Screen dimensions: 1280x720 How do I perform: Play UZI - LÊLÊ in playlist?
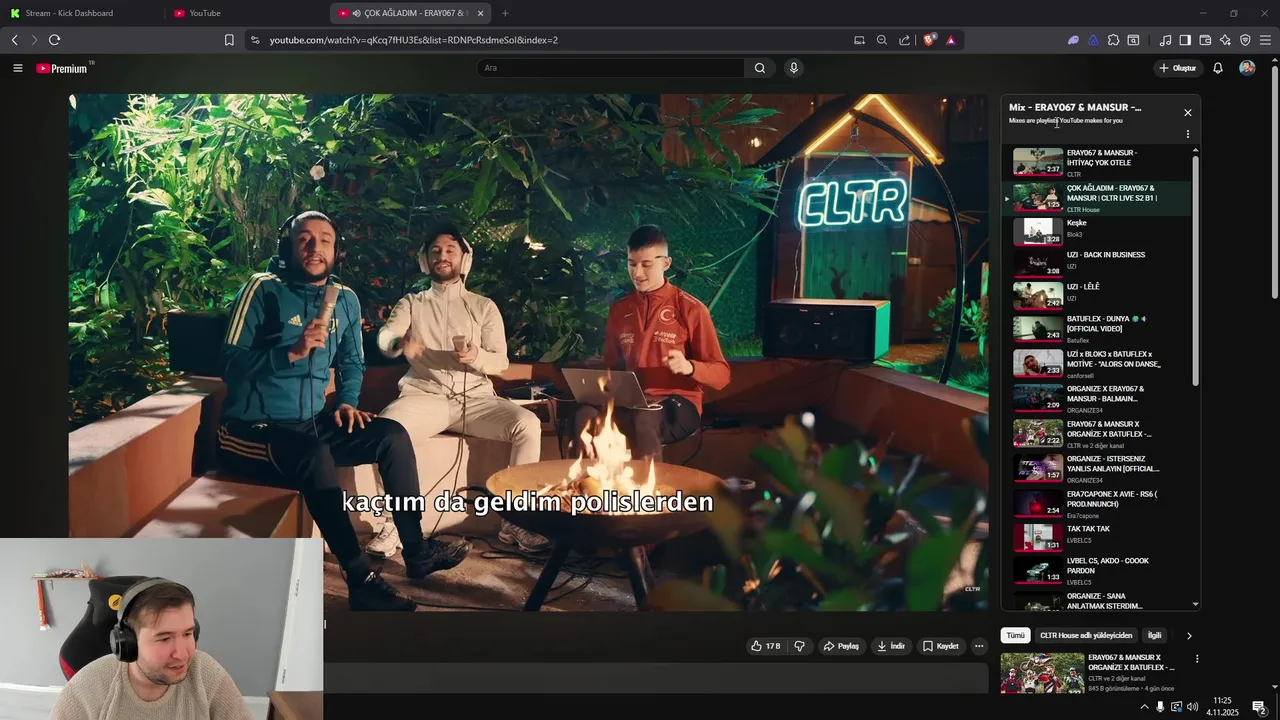[1097, 294]
